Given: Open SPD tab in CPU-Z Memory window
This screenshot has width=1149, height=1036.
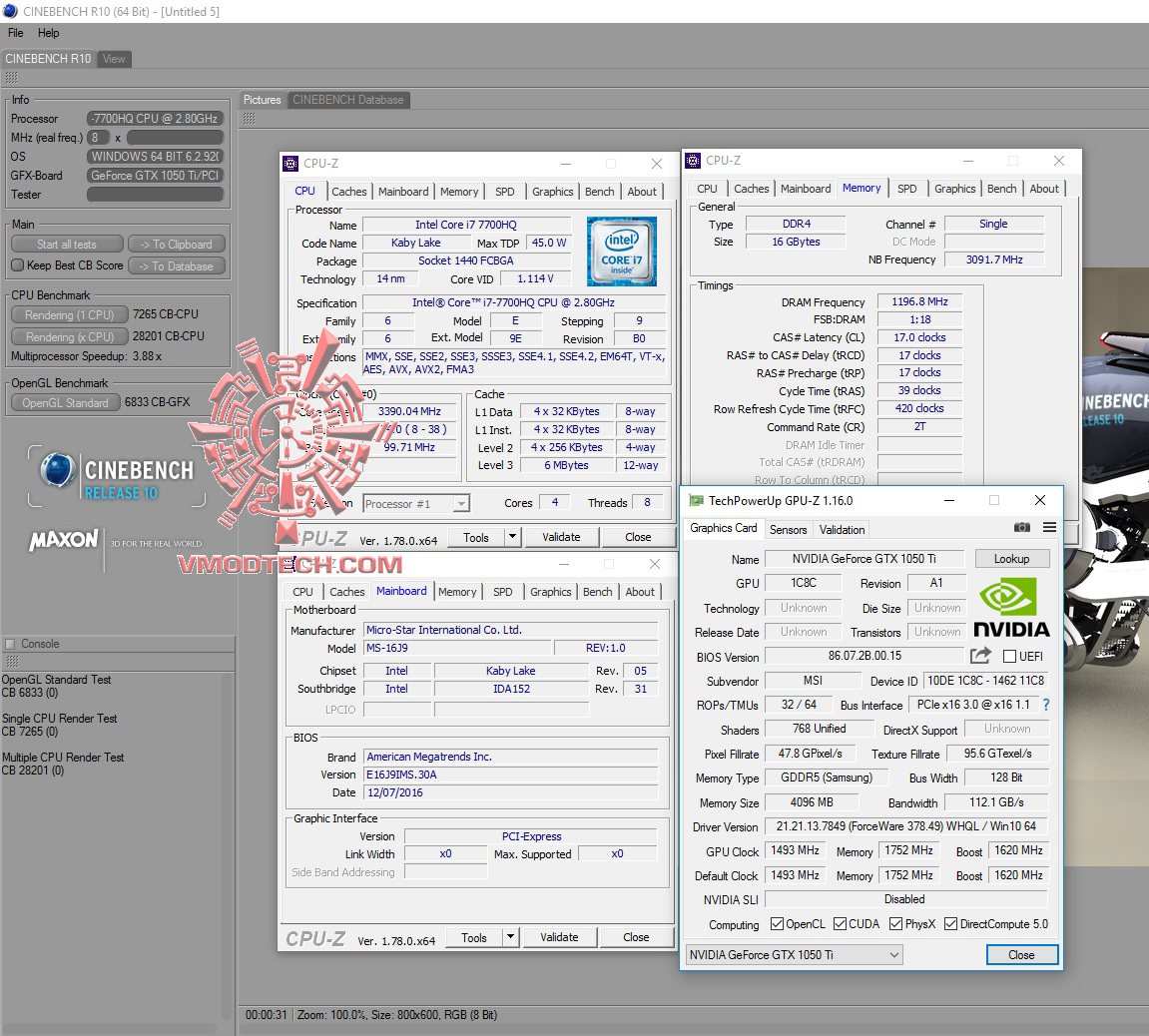Looking at the screenshot, I should pyautogui.click(x=907, y=189).
